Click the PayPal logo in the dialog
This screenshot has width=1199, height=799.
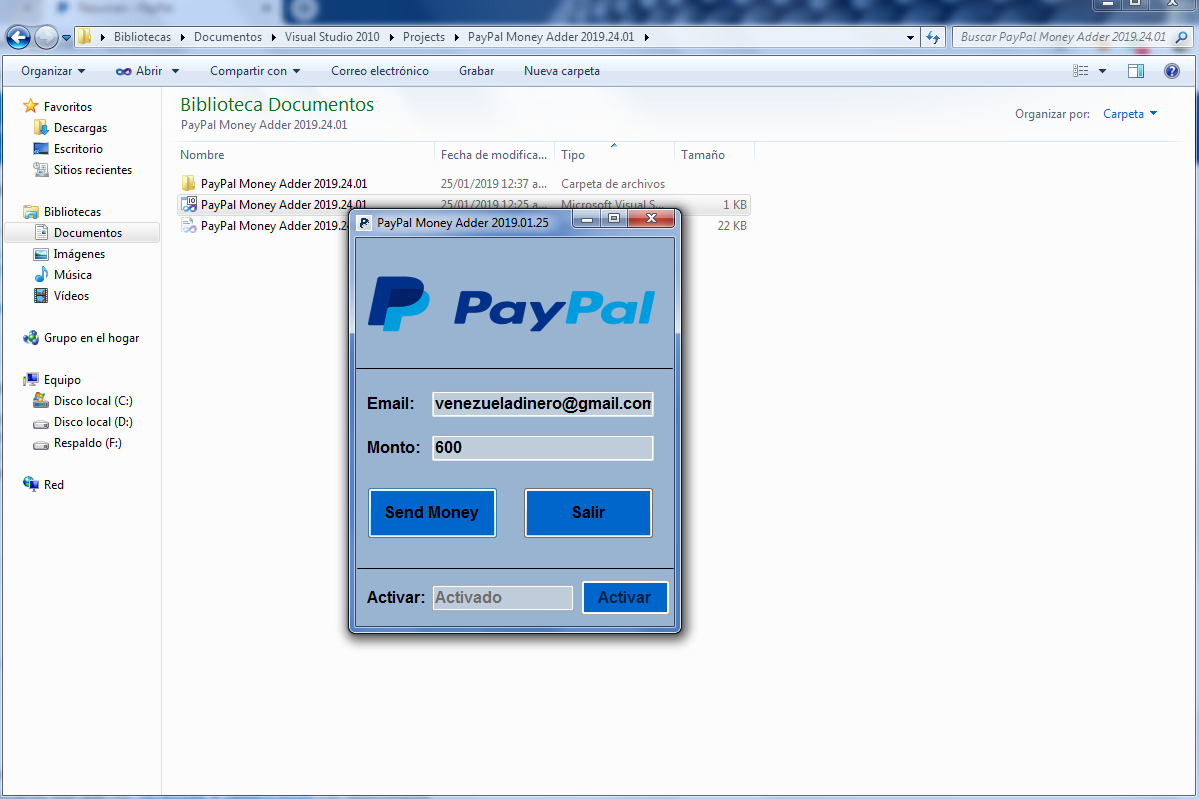pos(511,305)
